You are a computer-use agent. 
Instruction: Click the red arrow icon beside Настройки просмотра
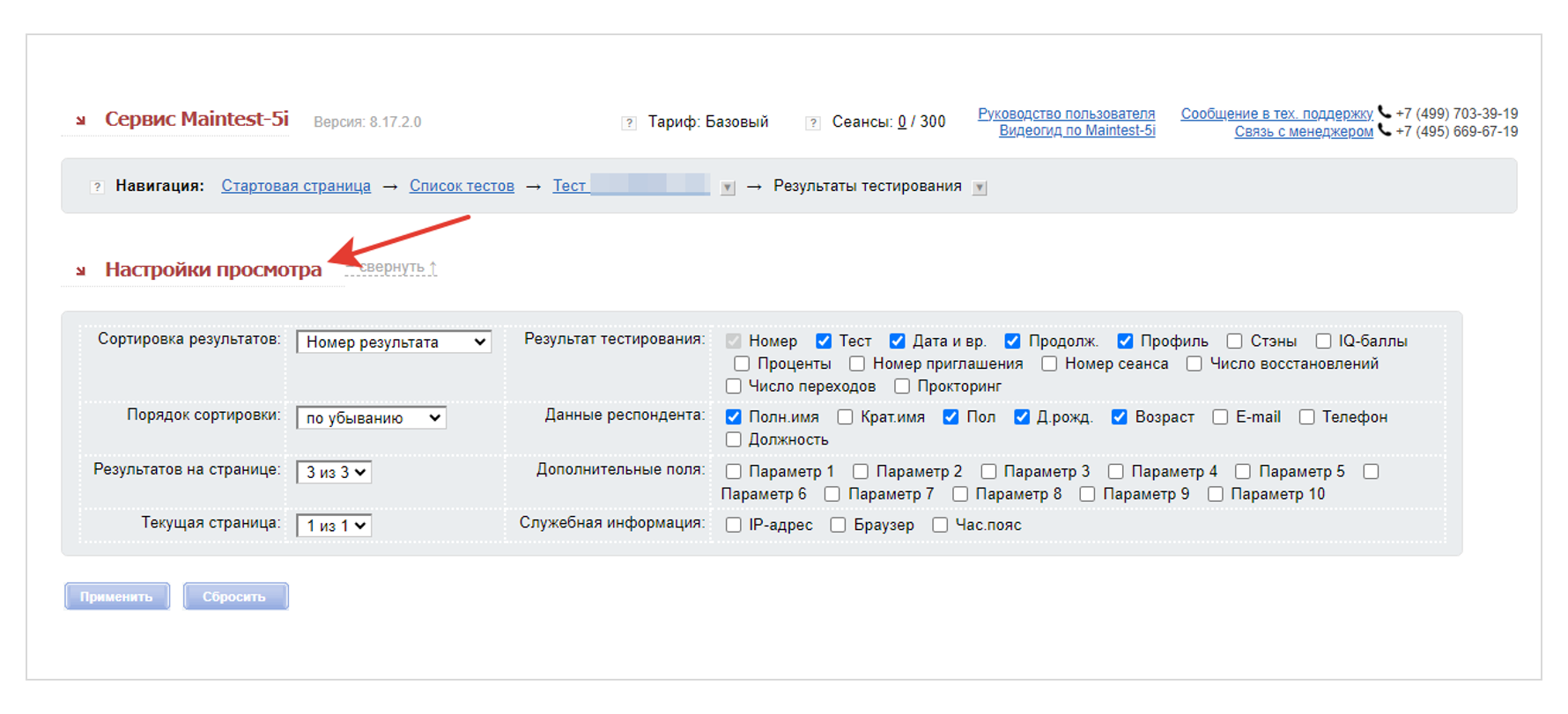(x=81, y=271)
